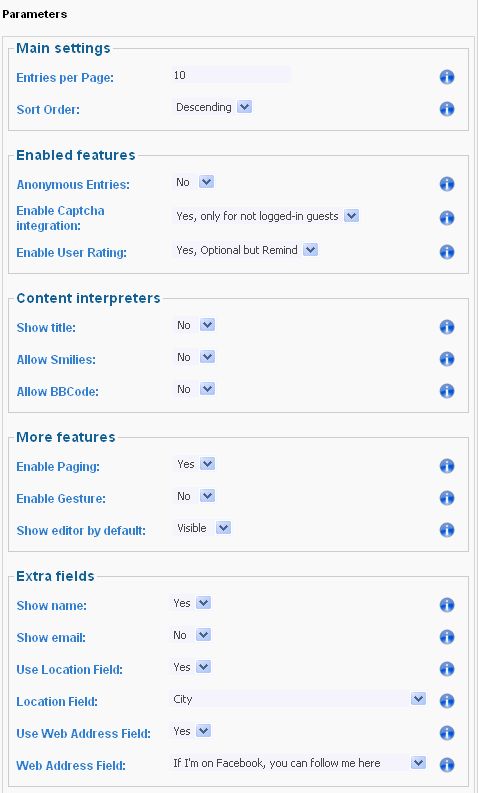Show help icon for Anonymous Entries

(447, 184)
